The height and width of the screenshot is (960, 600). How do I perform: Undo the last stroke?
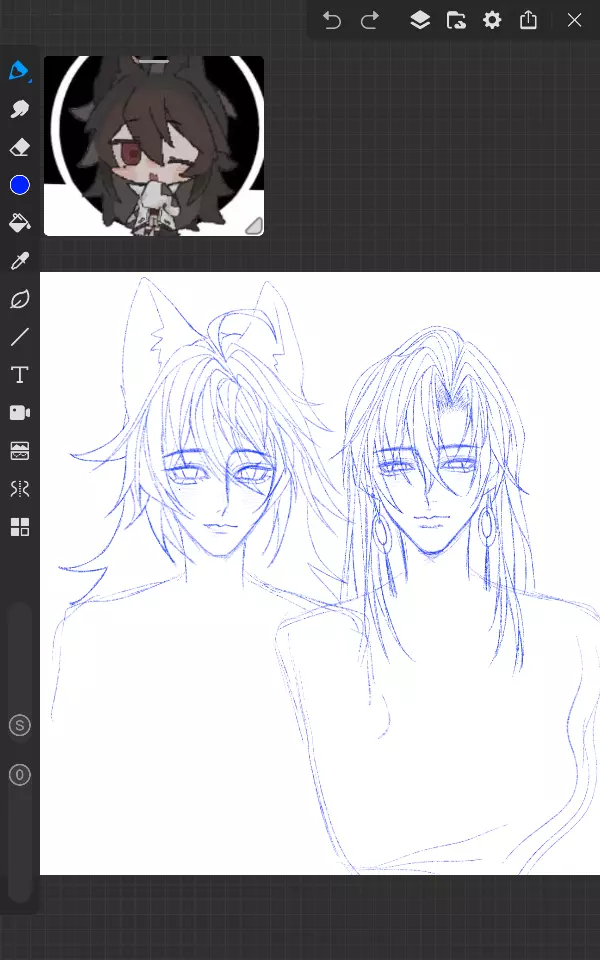(332, 20)
